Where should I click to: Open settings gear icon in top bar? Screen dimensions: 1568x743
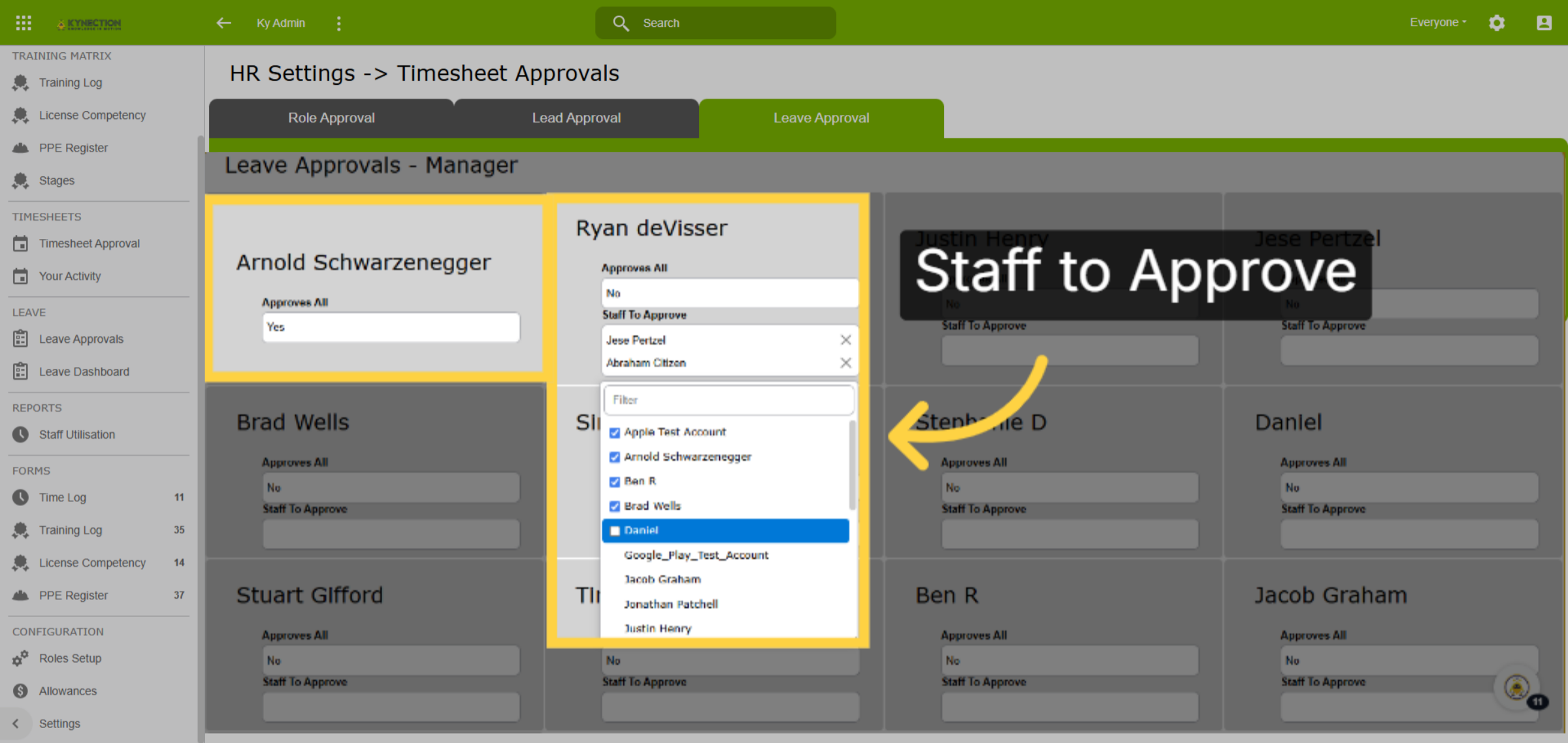point(1497,23)
